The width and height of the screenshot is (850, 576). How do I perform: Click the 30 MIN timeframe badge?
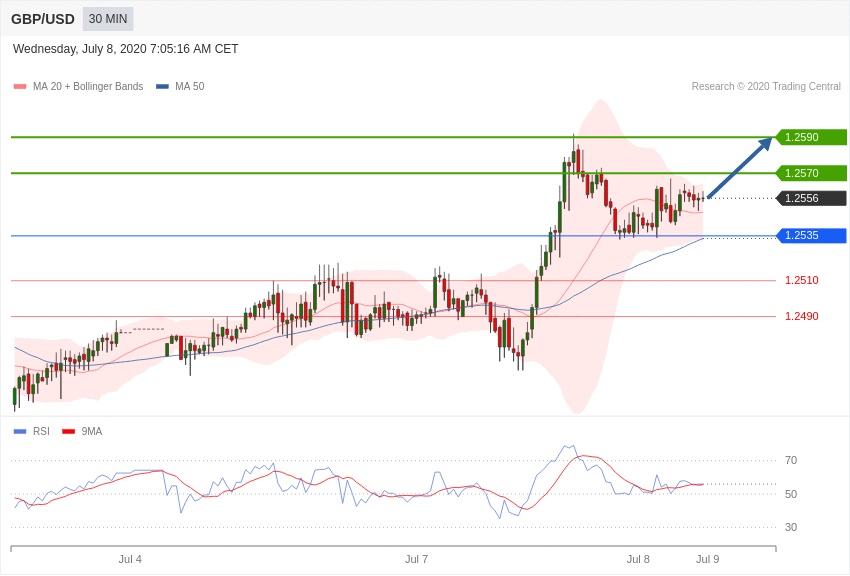point(108,19)
